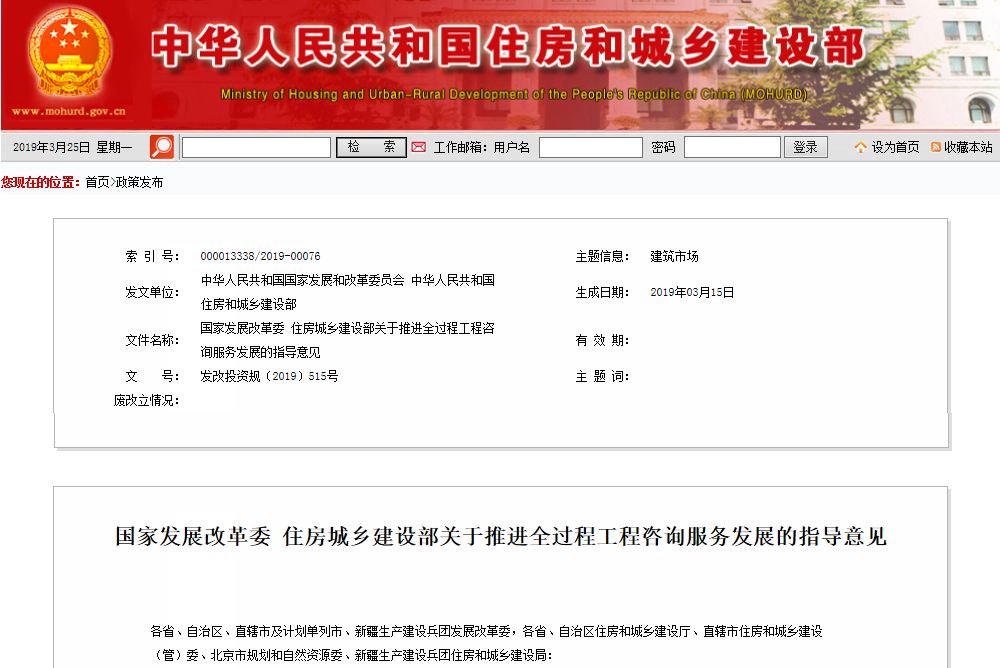The image size is (1000, 668).
Task: Click the article's opening addressee paragraph
Action: [x=486, y=643]
